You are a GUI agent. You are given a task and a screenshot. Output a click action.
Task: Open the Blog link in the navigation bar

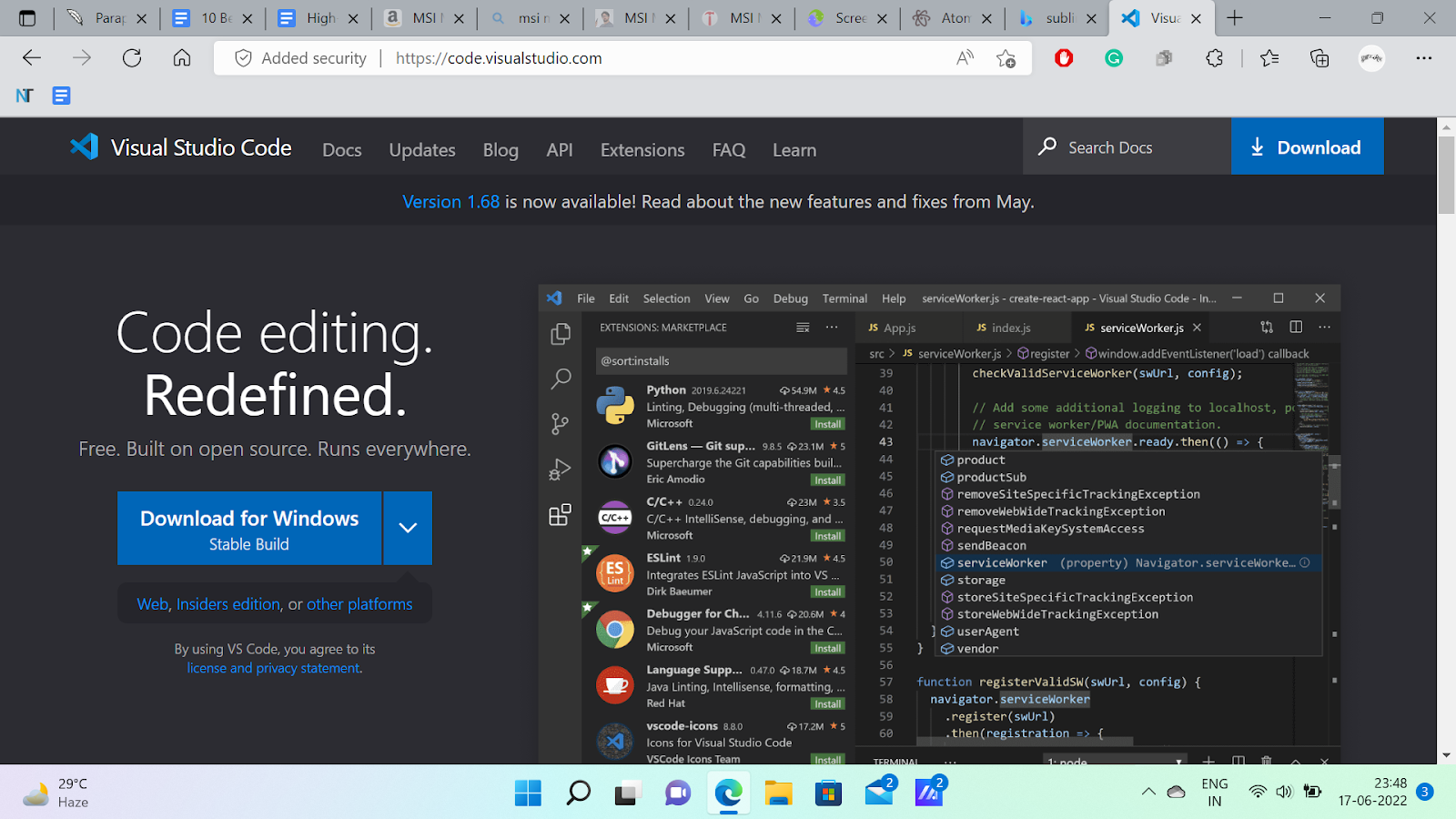coord(500,150)
